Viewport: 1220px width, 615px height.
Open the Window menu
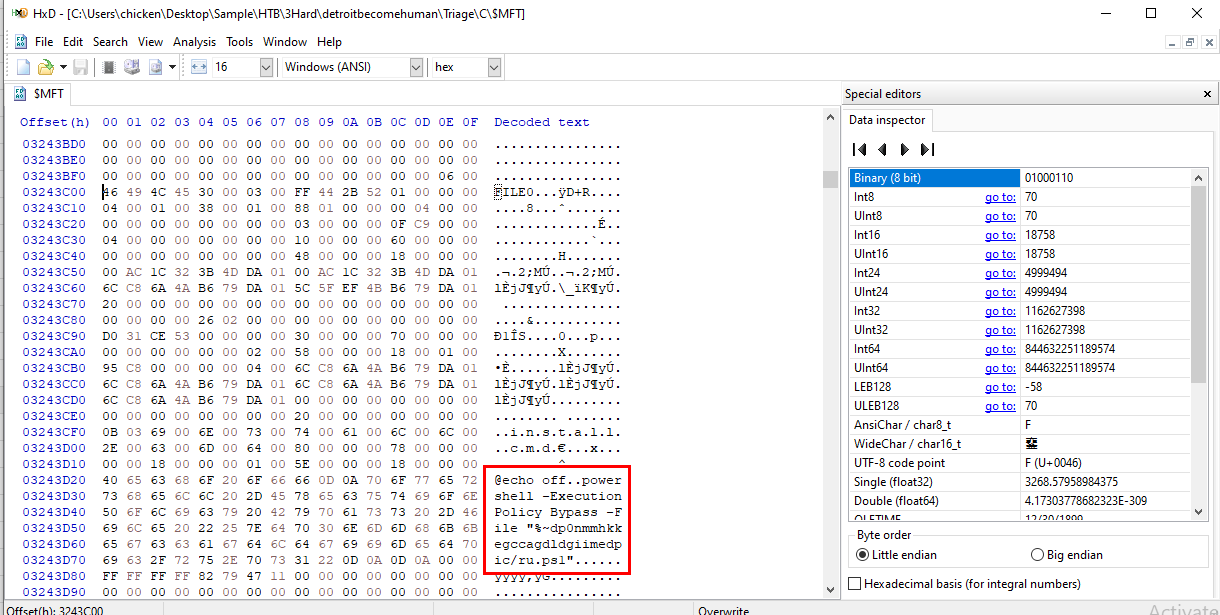pyautogui.click(x=285, y=42)
